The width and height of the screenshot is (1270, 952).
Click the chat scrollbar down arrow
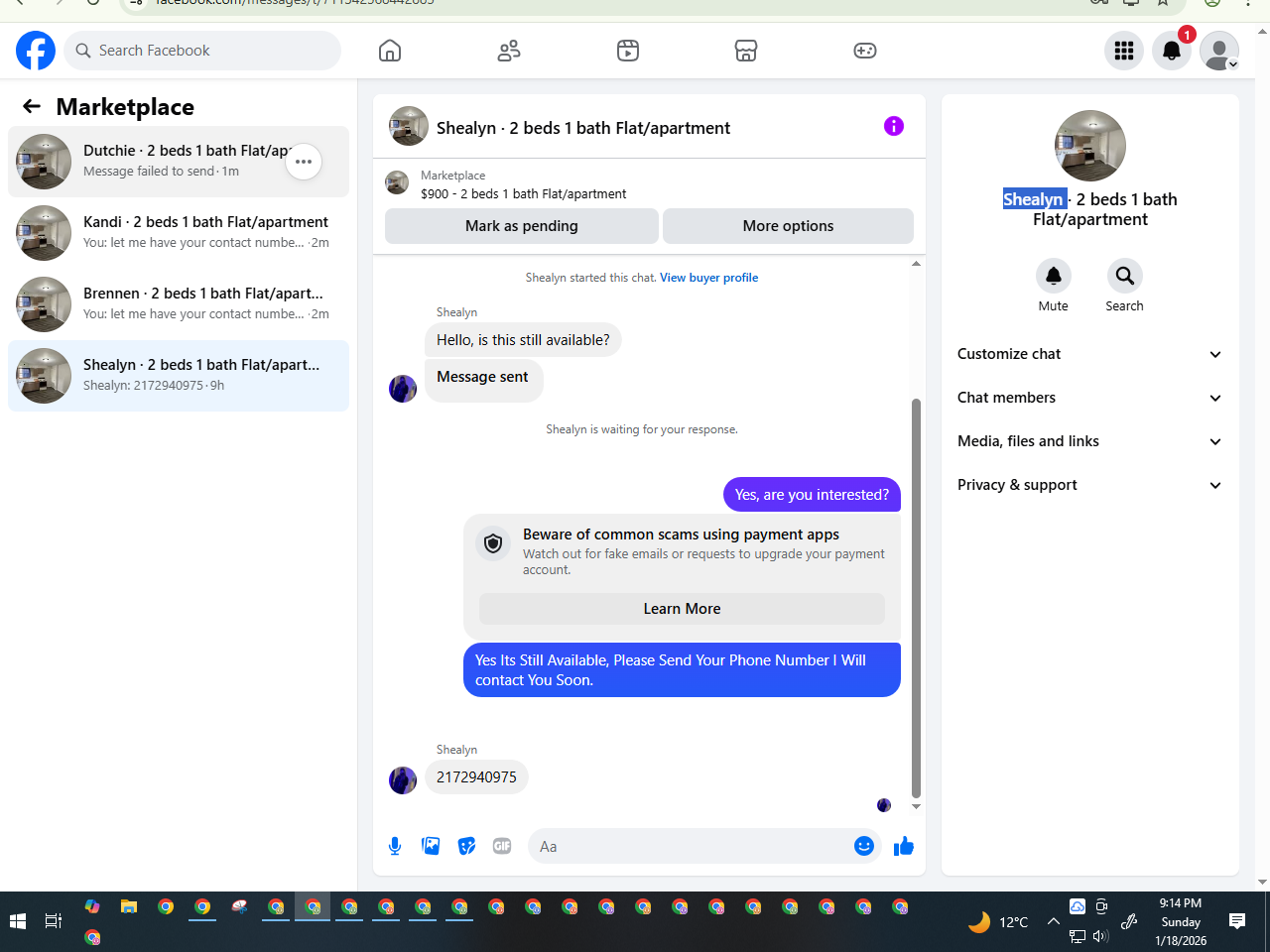point(916,807)
